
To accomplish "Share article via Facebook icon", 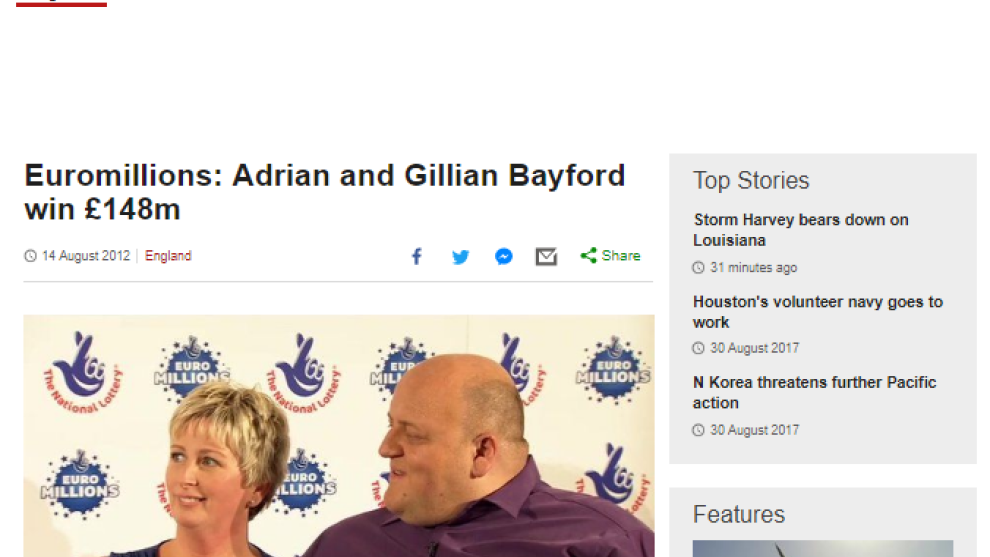I will (417, 256).
